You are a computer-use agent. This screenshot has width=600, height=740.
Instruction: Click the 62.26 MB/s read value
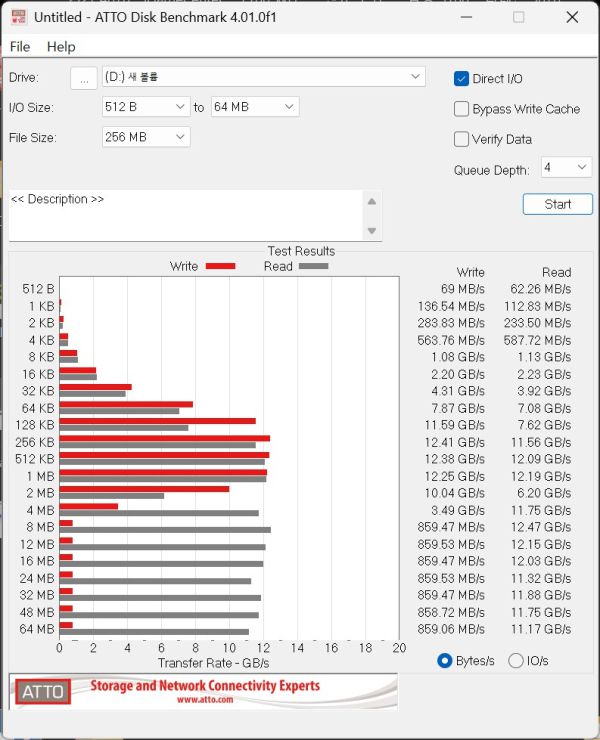(541, 289)
